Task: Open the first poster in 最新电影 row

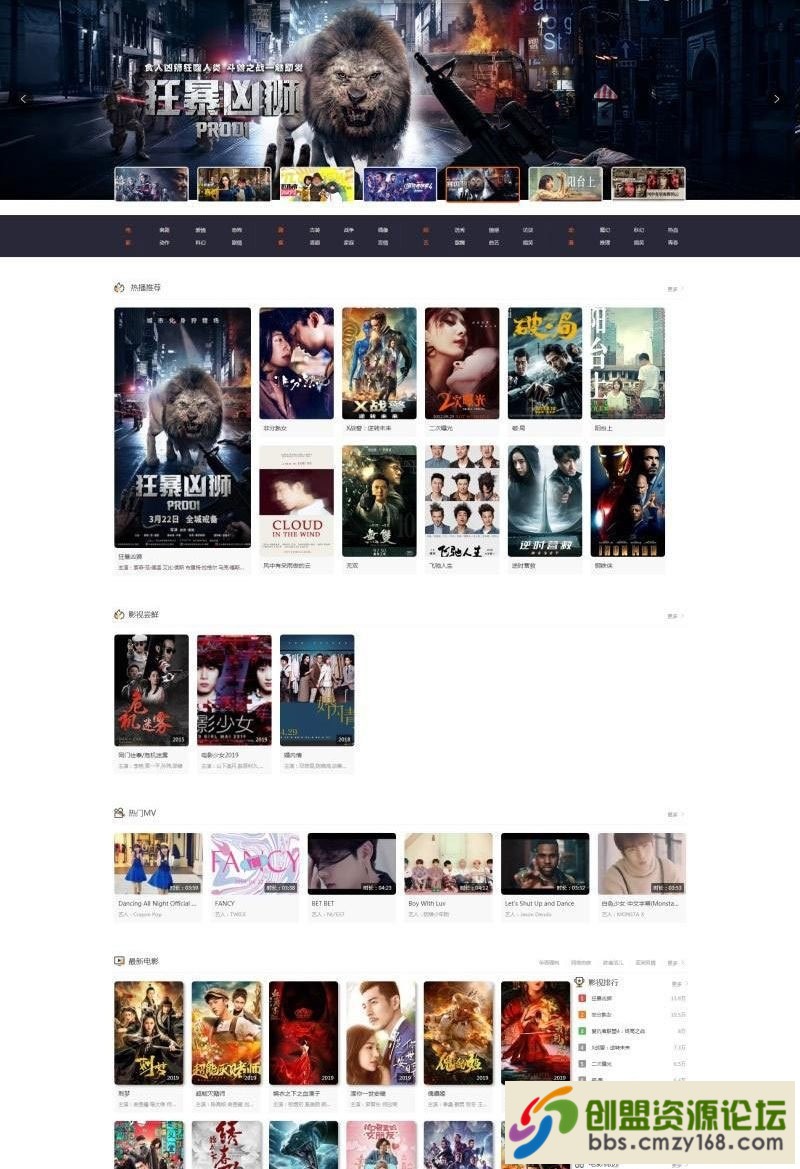Action: pyautogui.click(x=149, y=1033)
